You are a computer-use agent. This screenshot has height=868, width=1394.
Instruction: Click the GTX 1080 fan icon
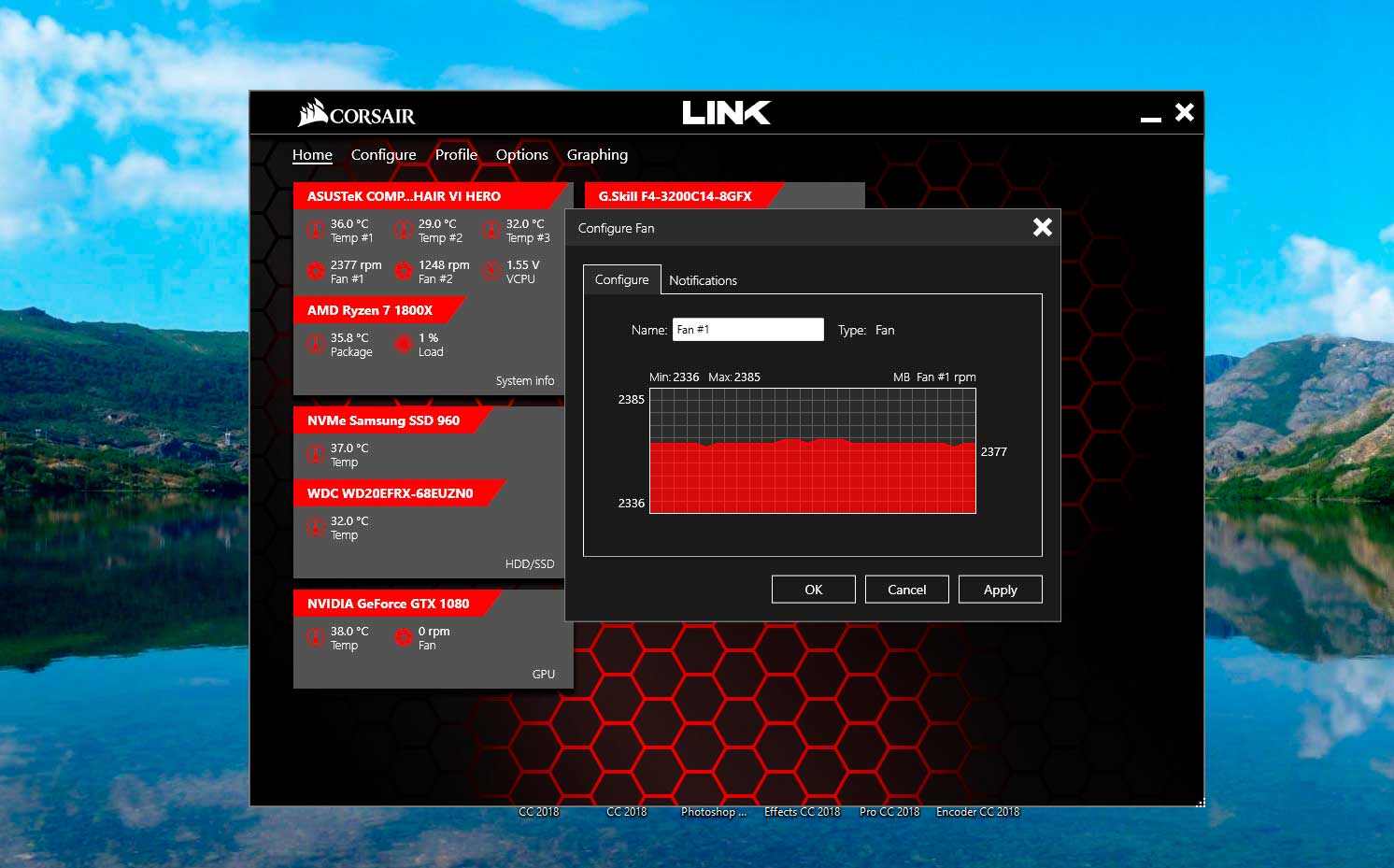[404, 637]
